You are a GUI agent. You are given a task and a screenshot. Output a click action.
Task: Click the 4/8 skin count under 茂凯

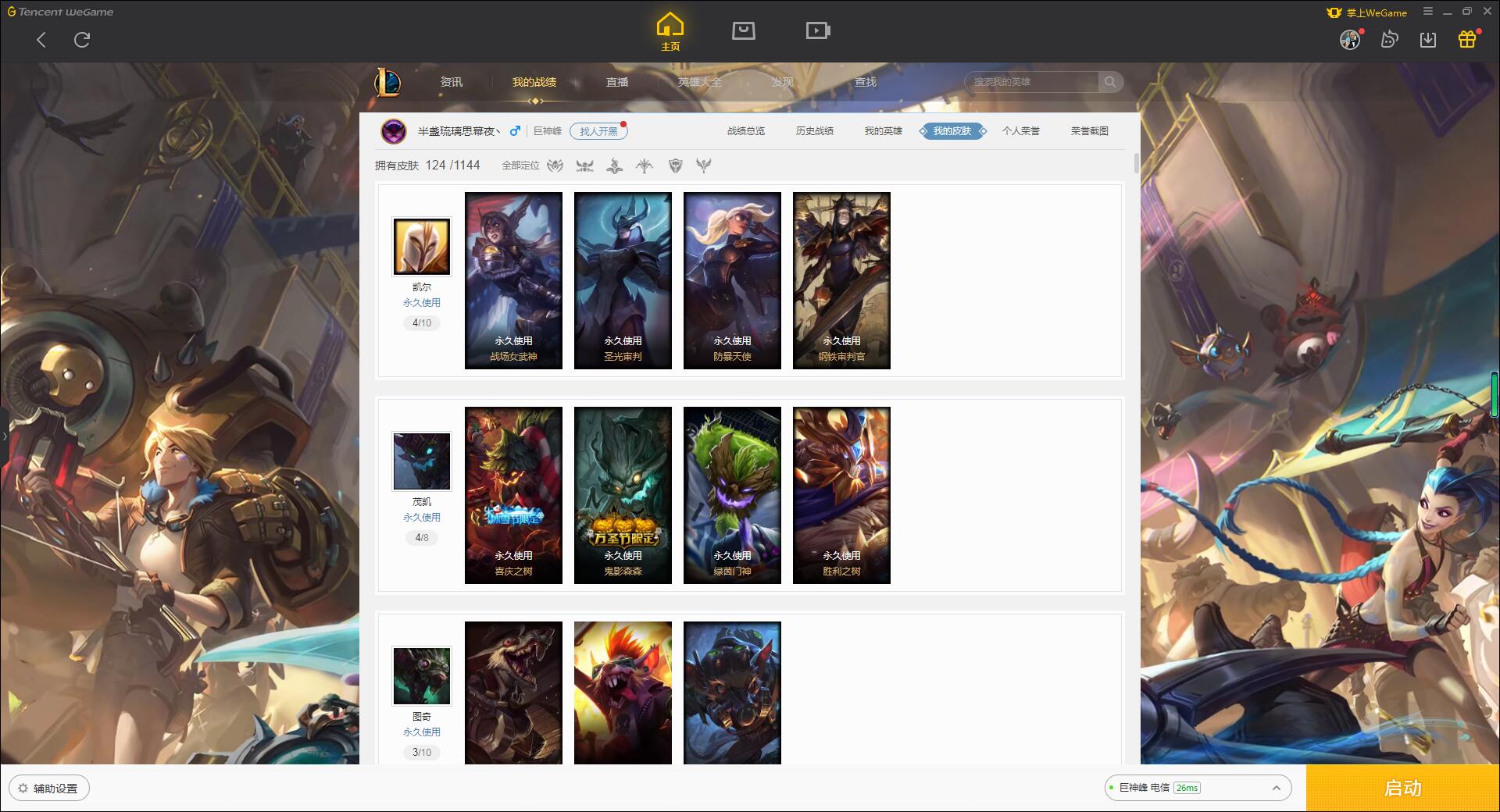tap(422, 538)
